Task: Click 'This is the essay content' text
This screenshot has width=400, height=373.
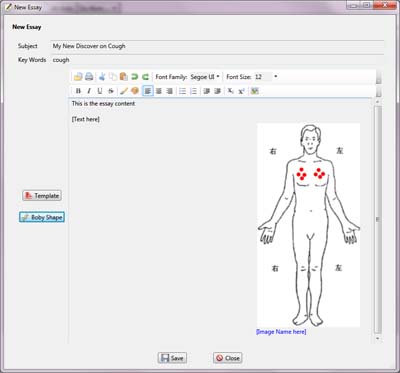Action: point(104,104)
